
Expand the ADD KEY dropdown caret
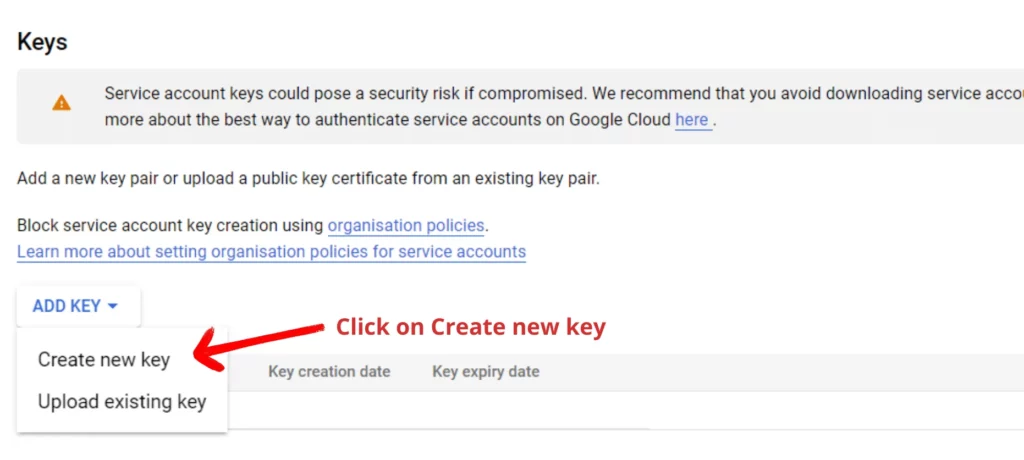(x=113, y=307)
